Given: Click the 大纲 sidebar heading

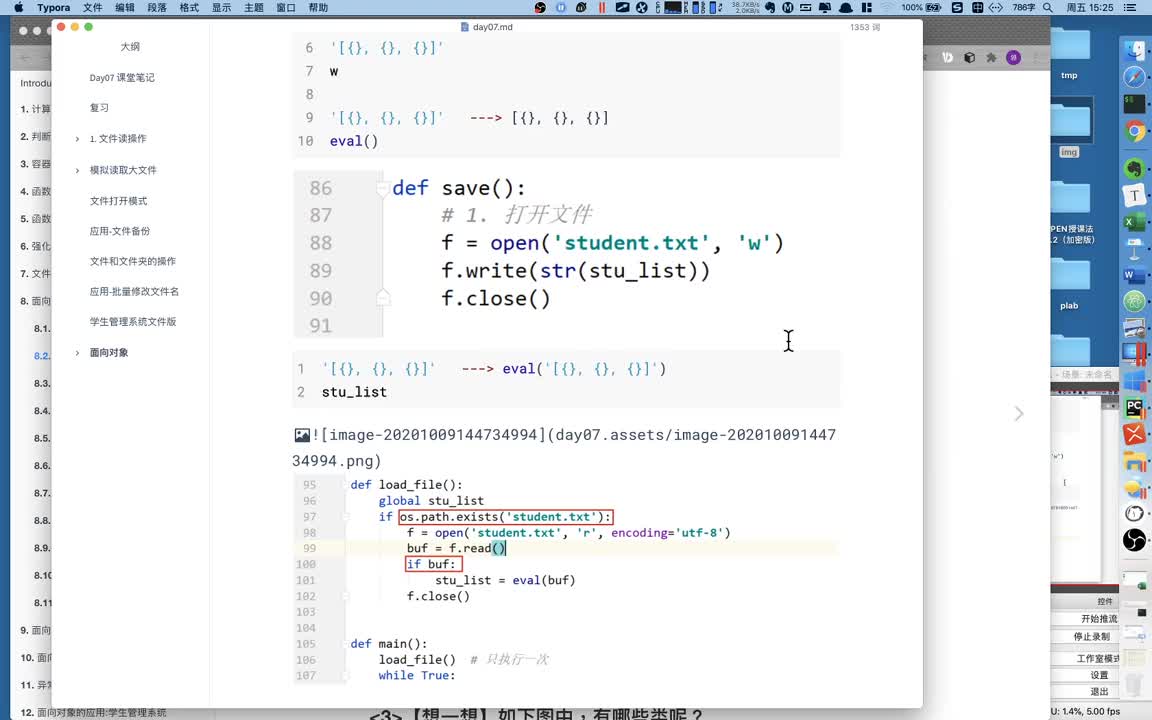Looking at the screenshot, I should pyautogui.click(x=130, y=47).
